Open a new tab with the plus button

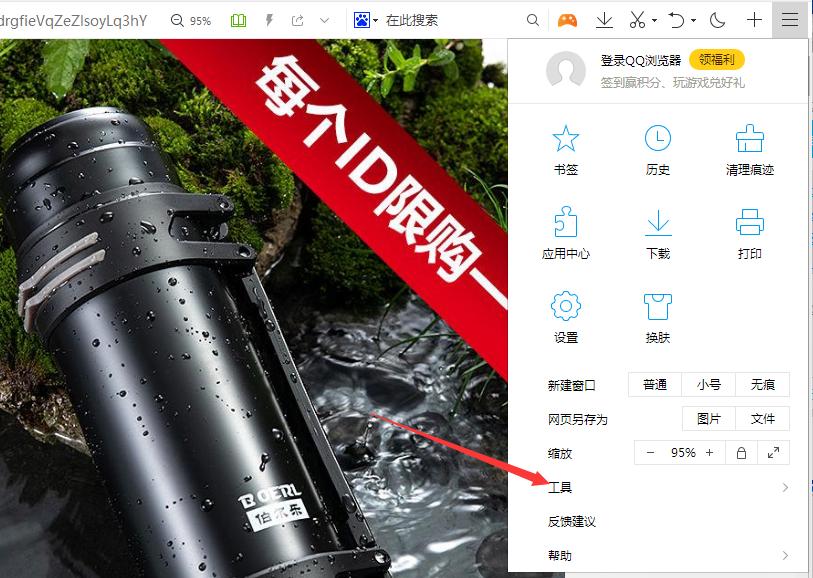pyautogui.click(x=755, y=20)
